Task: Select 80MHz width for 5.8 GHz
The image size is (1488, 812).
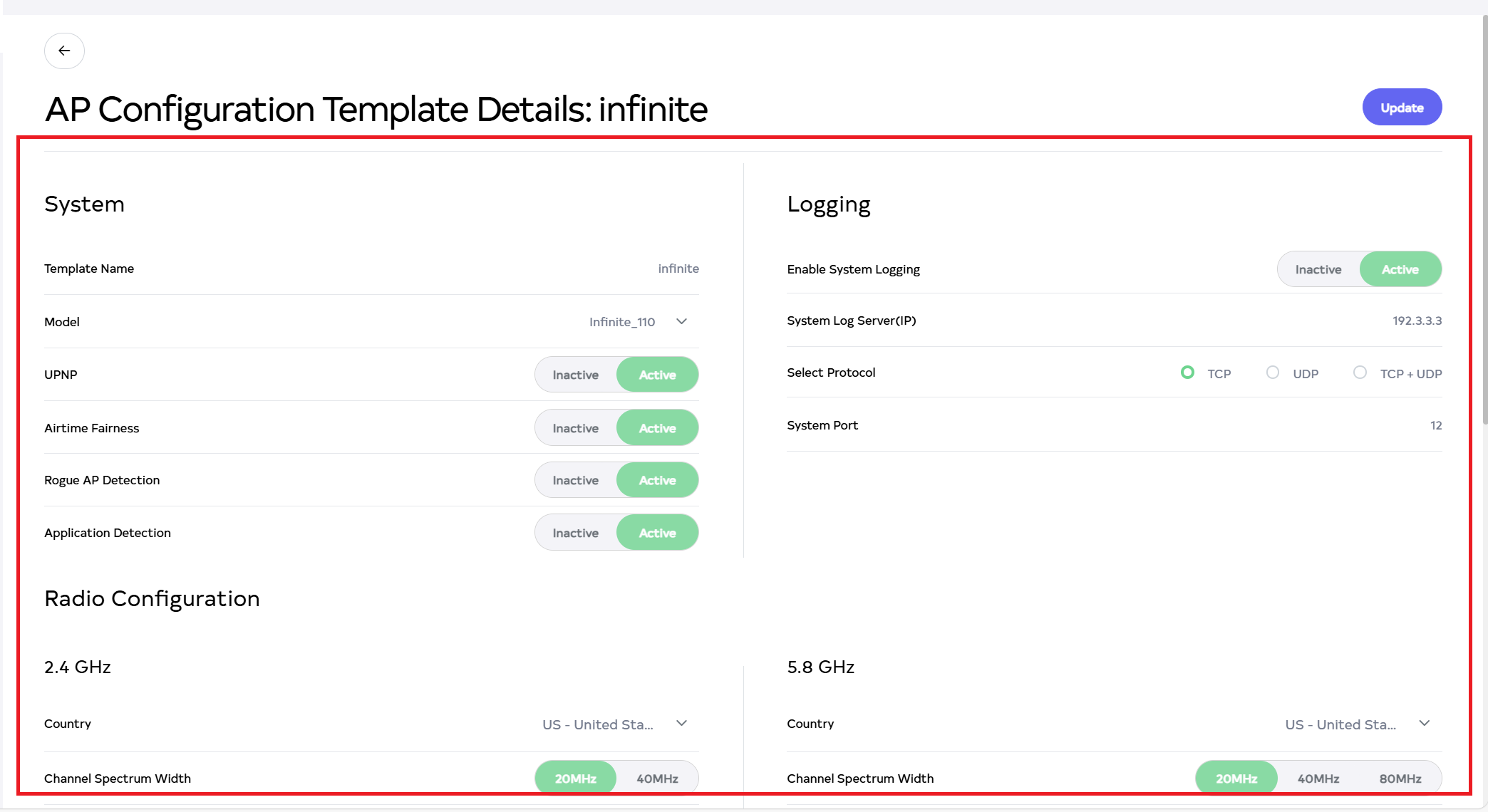Action: (x=1400, y=779)
